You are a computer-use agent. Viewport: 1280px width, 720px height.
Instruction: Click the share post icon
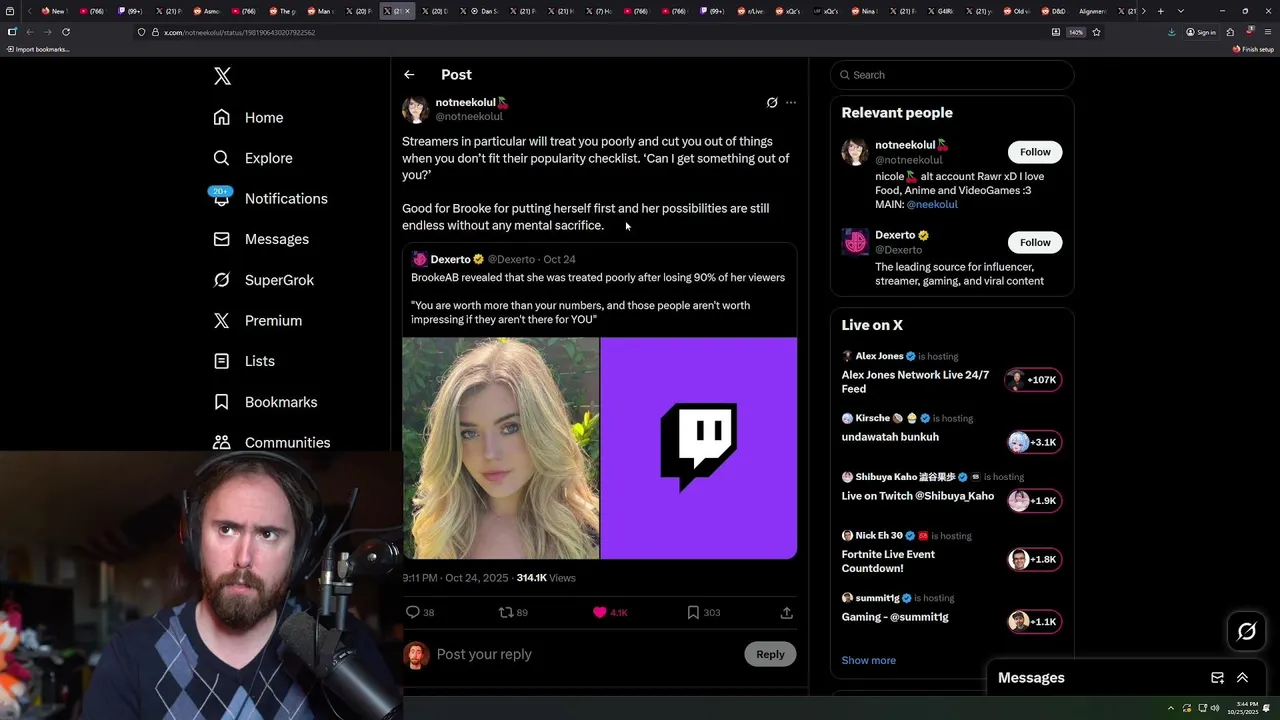787,612
